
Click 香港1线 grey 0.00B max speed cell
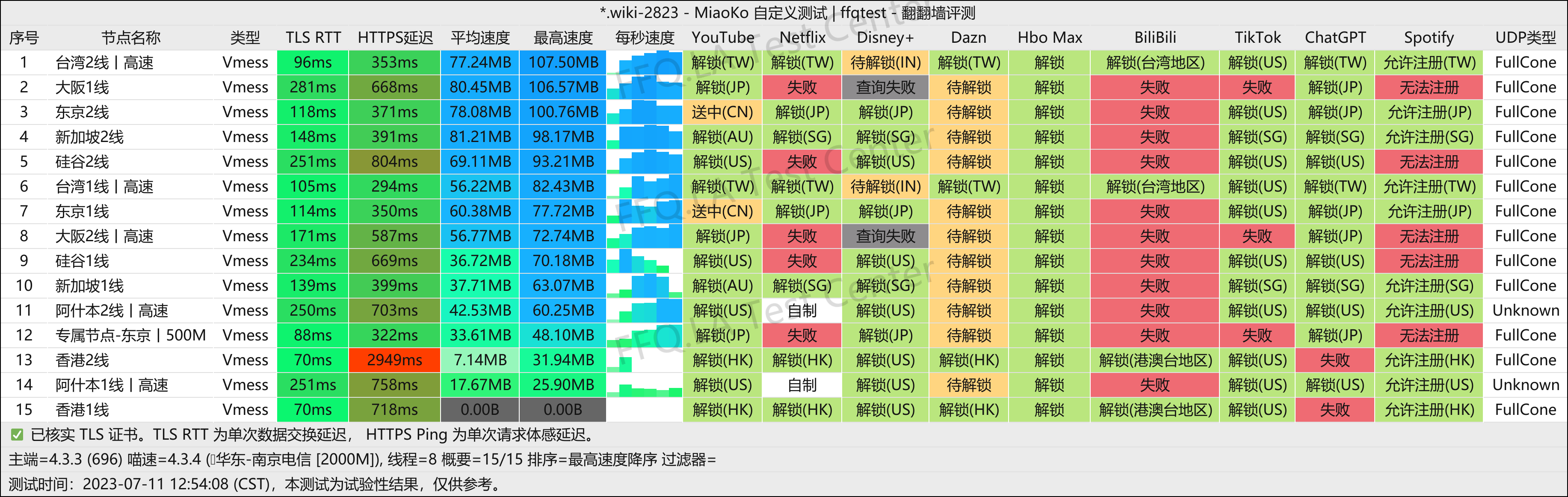pos(563,410)
